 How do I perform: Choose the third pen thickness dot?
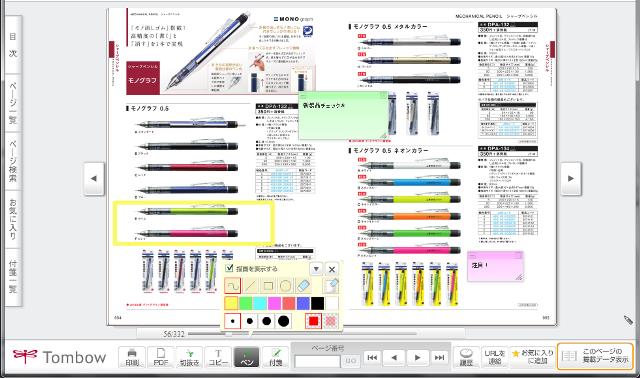tap(267, 321)
